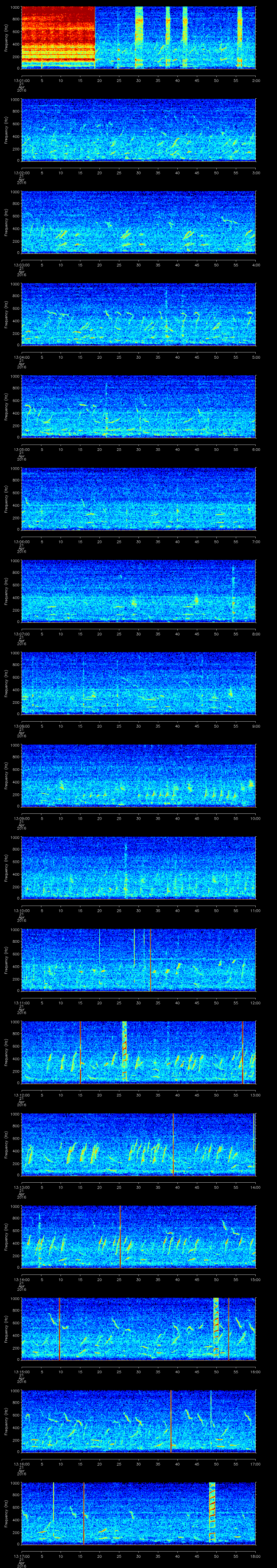Click the 13:13:00 start time label
This screenshot has height=1568, width=277.
(x=21, y=1187)
